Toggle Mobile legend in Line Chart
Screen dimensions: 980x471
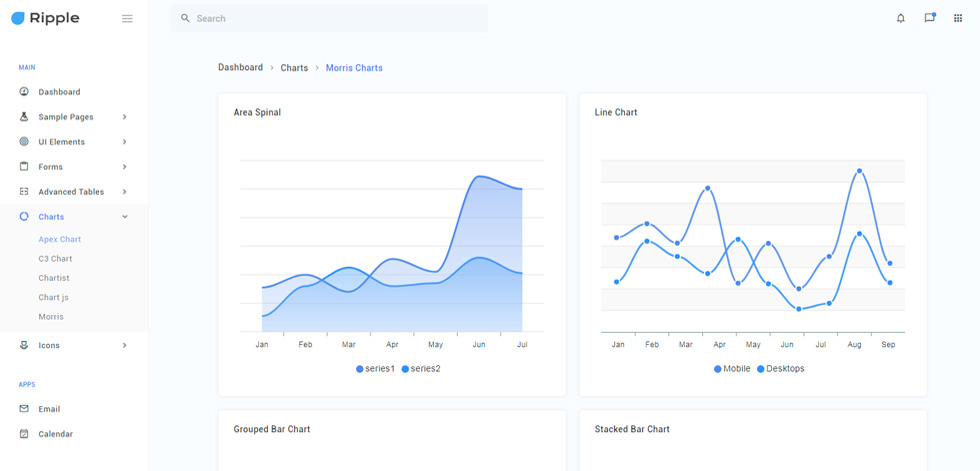tap(732, 369)
